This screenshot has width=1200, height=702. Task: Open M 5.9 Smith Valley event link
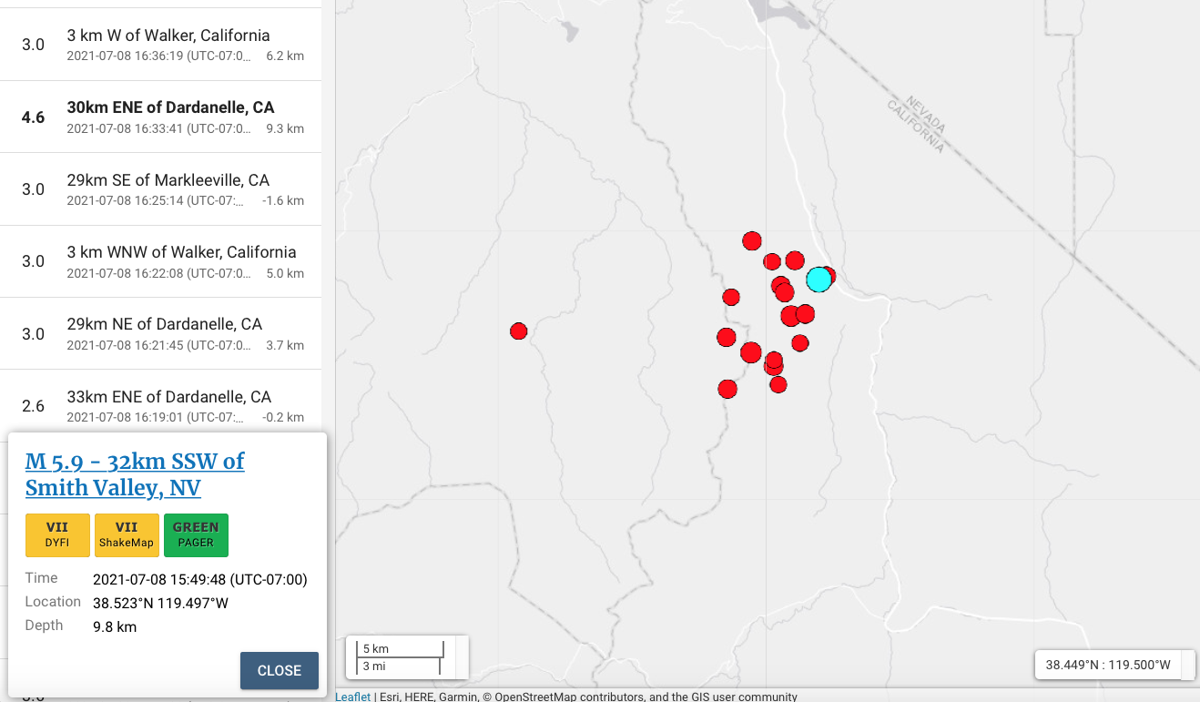(134, 474)
